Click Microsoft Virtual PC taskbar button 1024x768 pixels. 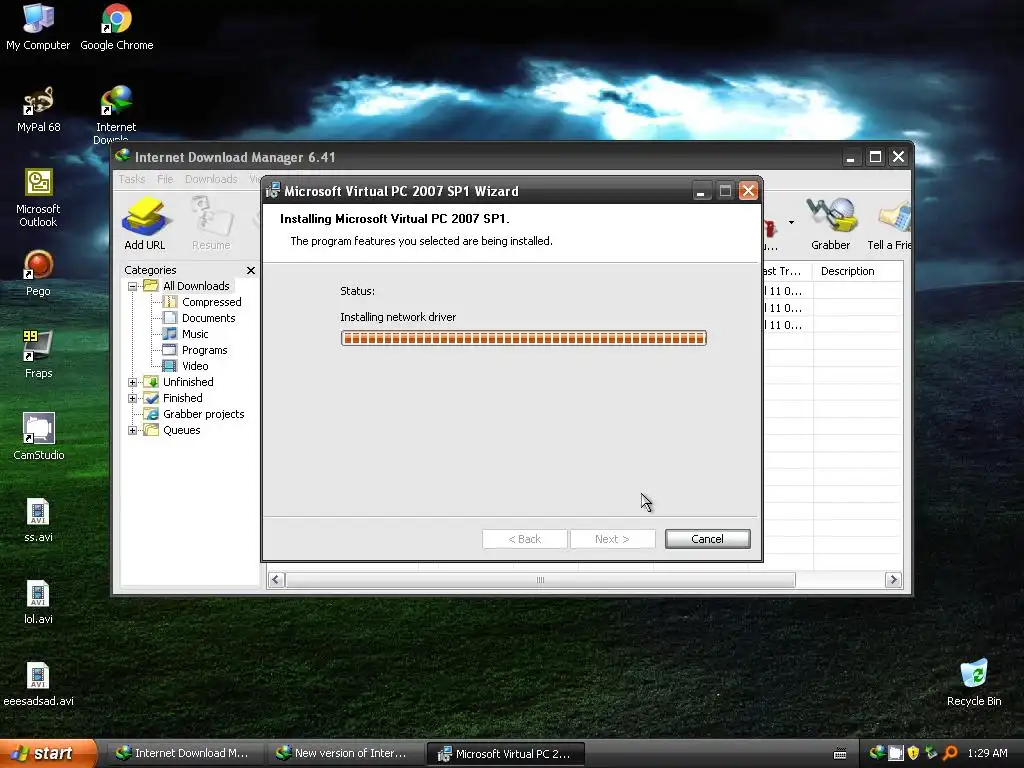[x=505, y=753]
